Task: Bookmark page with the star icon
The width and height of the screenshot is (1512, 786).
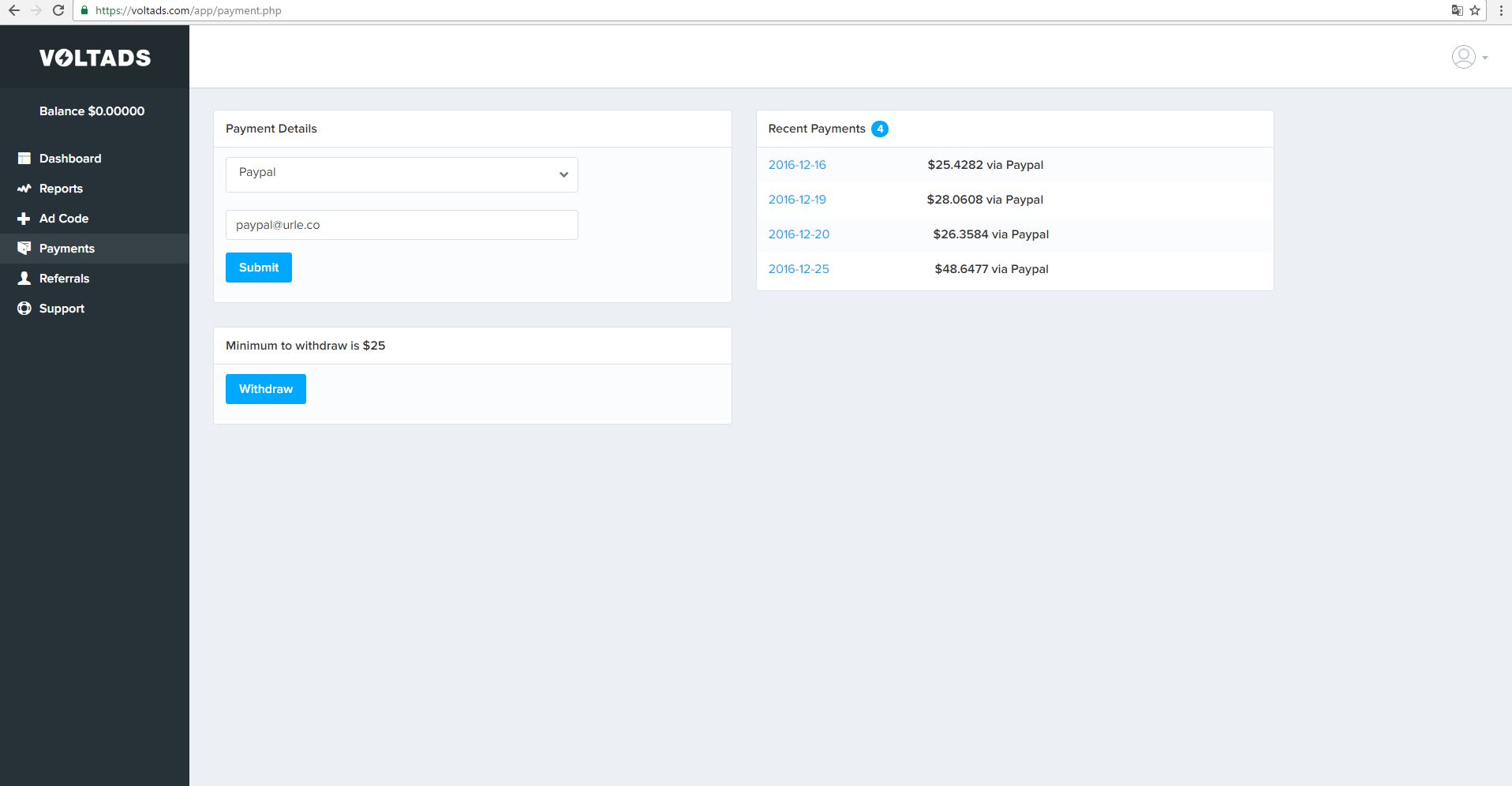Action: coord(1474,10)
